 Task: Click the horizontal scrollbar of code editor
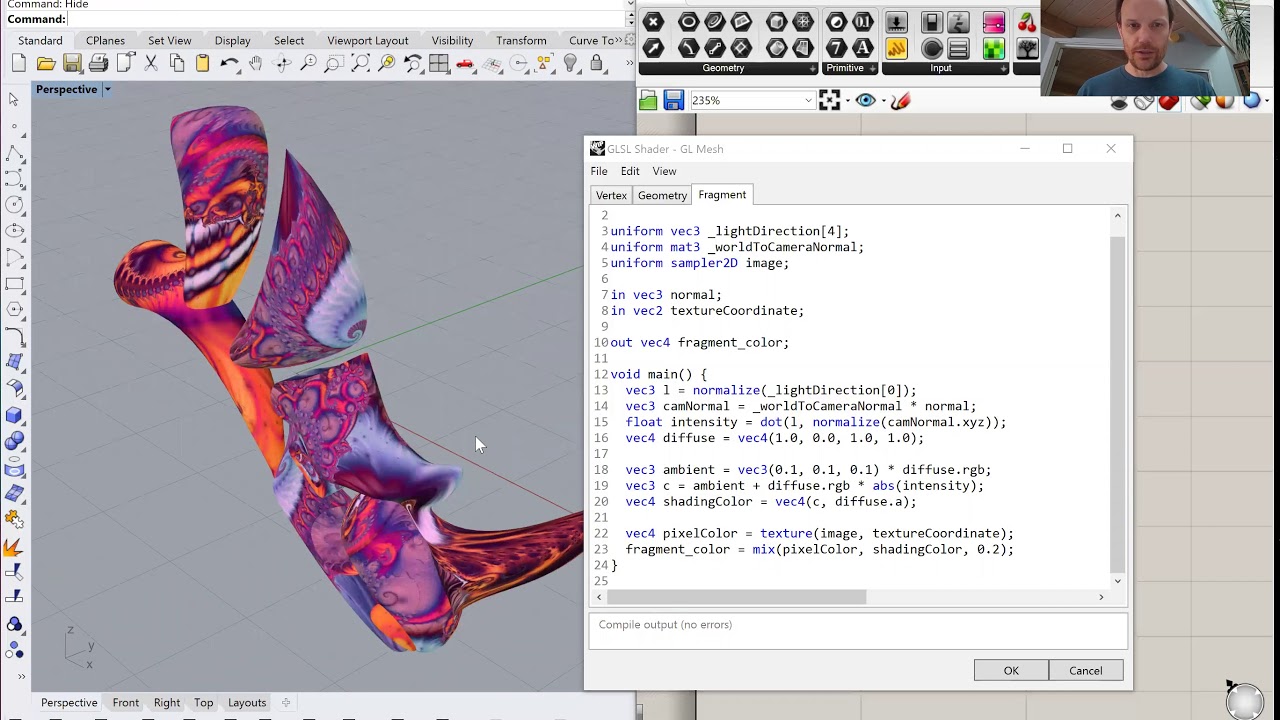[x=736, y=597]
